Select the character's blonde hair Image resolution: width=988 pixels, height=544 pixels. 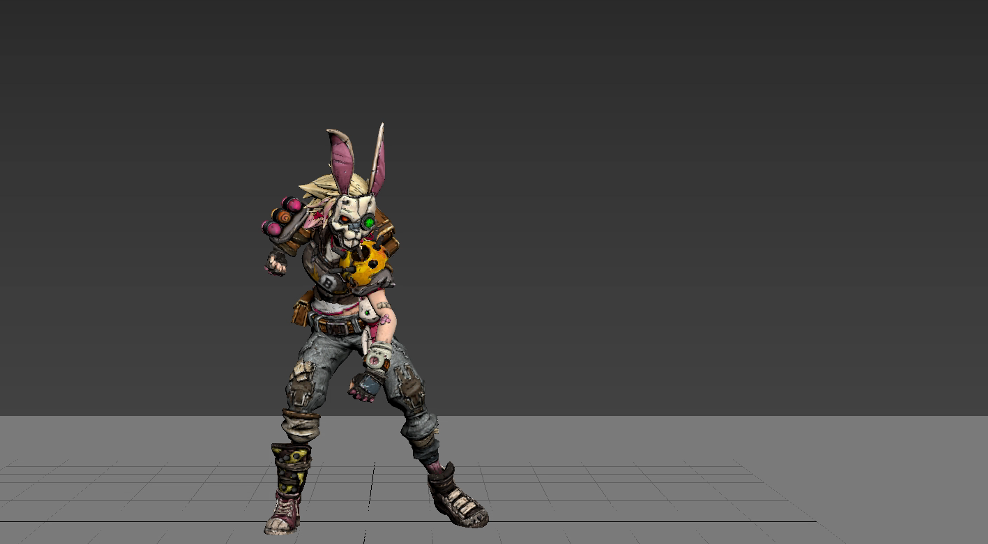tap(318, 190)
